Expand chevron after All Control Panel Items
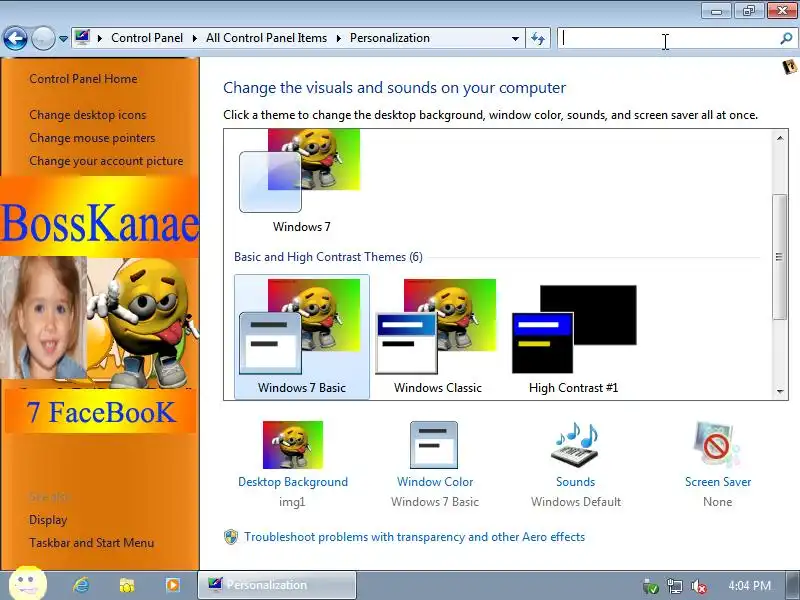800x600 pixels. coord(338,38)
